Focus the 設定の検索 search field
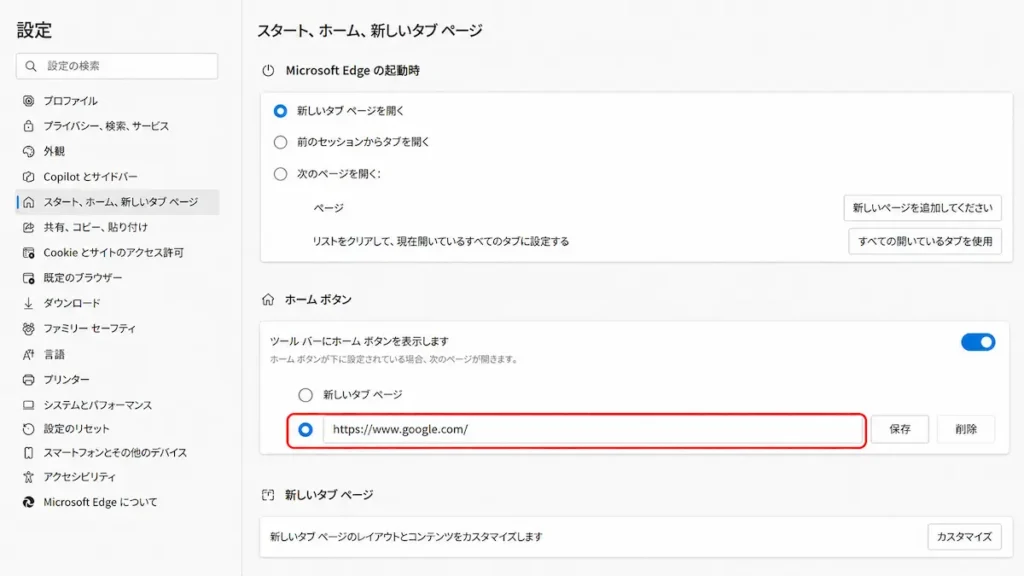Screen dimensions: 1024x576 click(x=117, y=66)
